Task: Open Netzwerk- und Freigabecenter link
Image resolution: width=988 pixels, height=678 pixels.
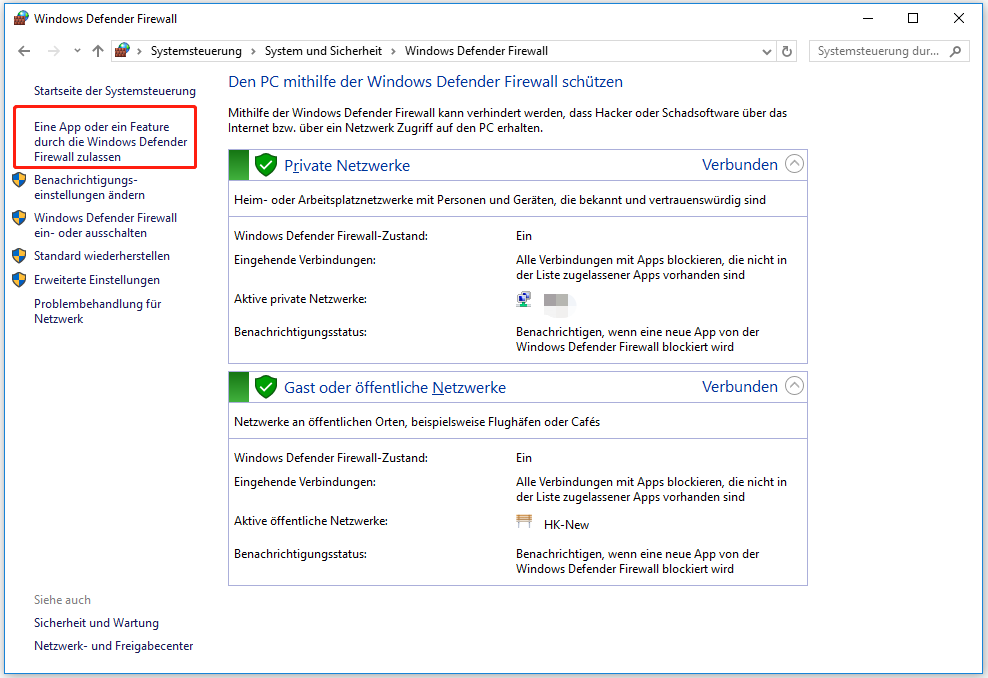Action: pos(113,646)
